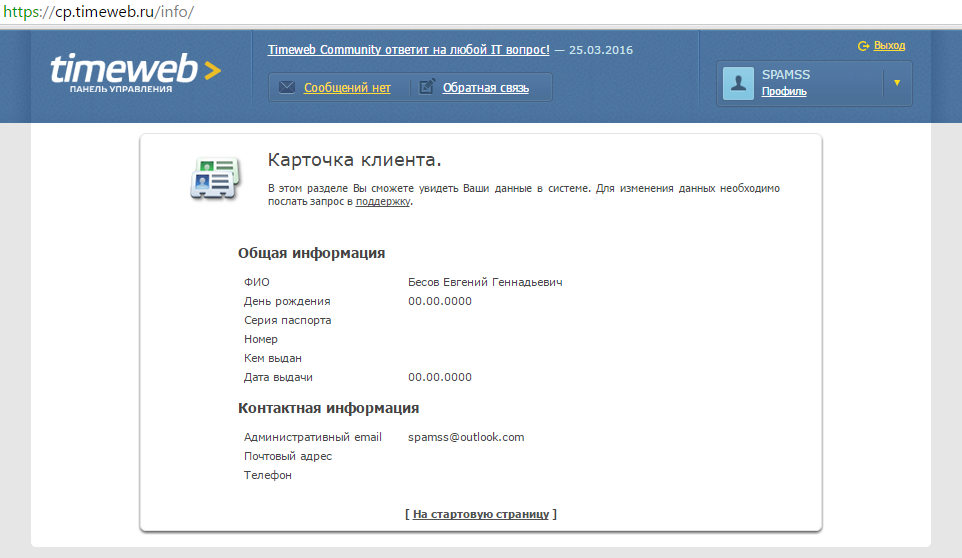This screenshot has height=558, width=962.
Task: Click the feedback pencil icon
Action: click(x=427, y=88)
